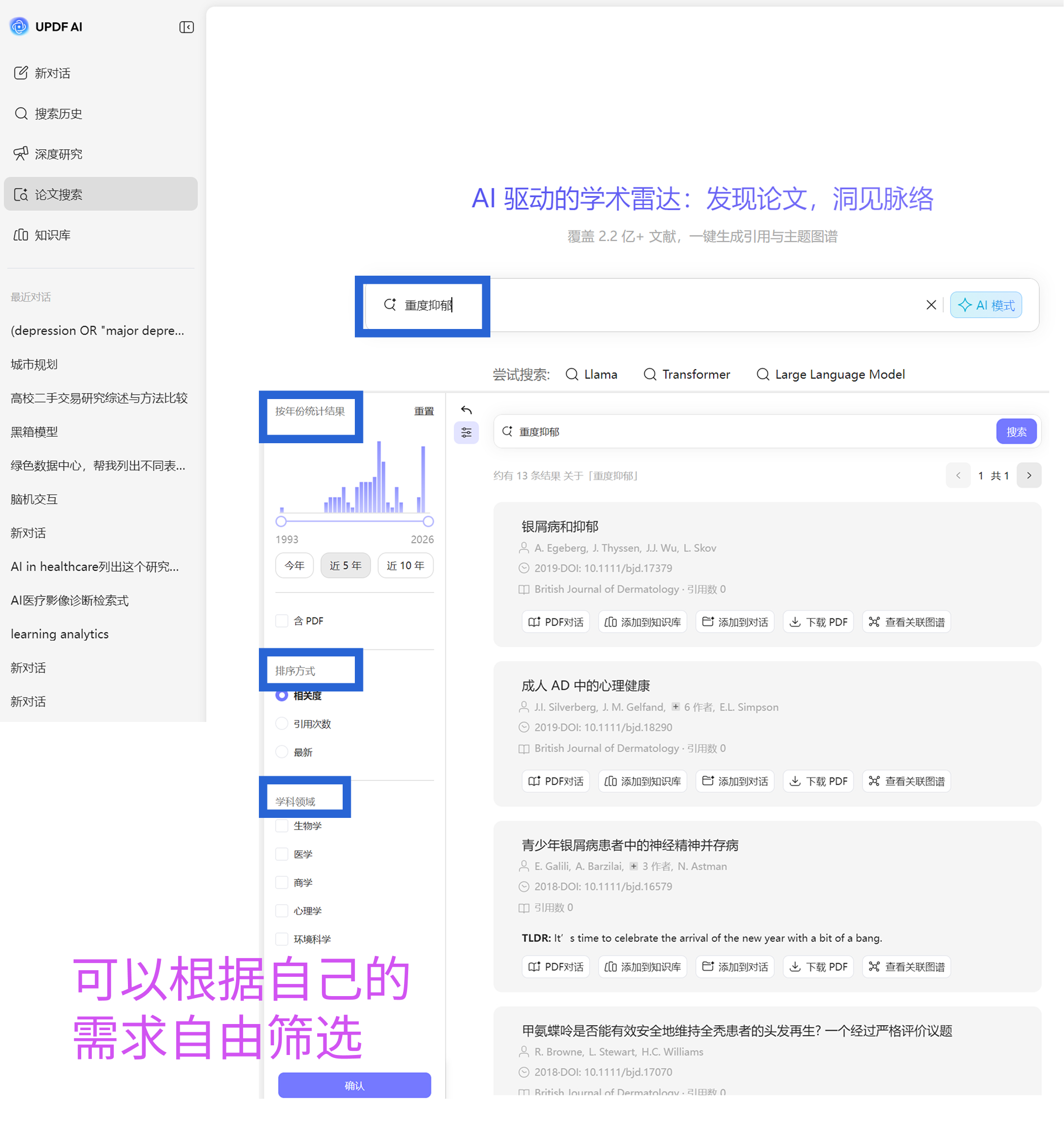Click 查看关联图谱 for 成人 AD paper
This screenshot has width=1064, height=1122.
(906, 781)
